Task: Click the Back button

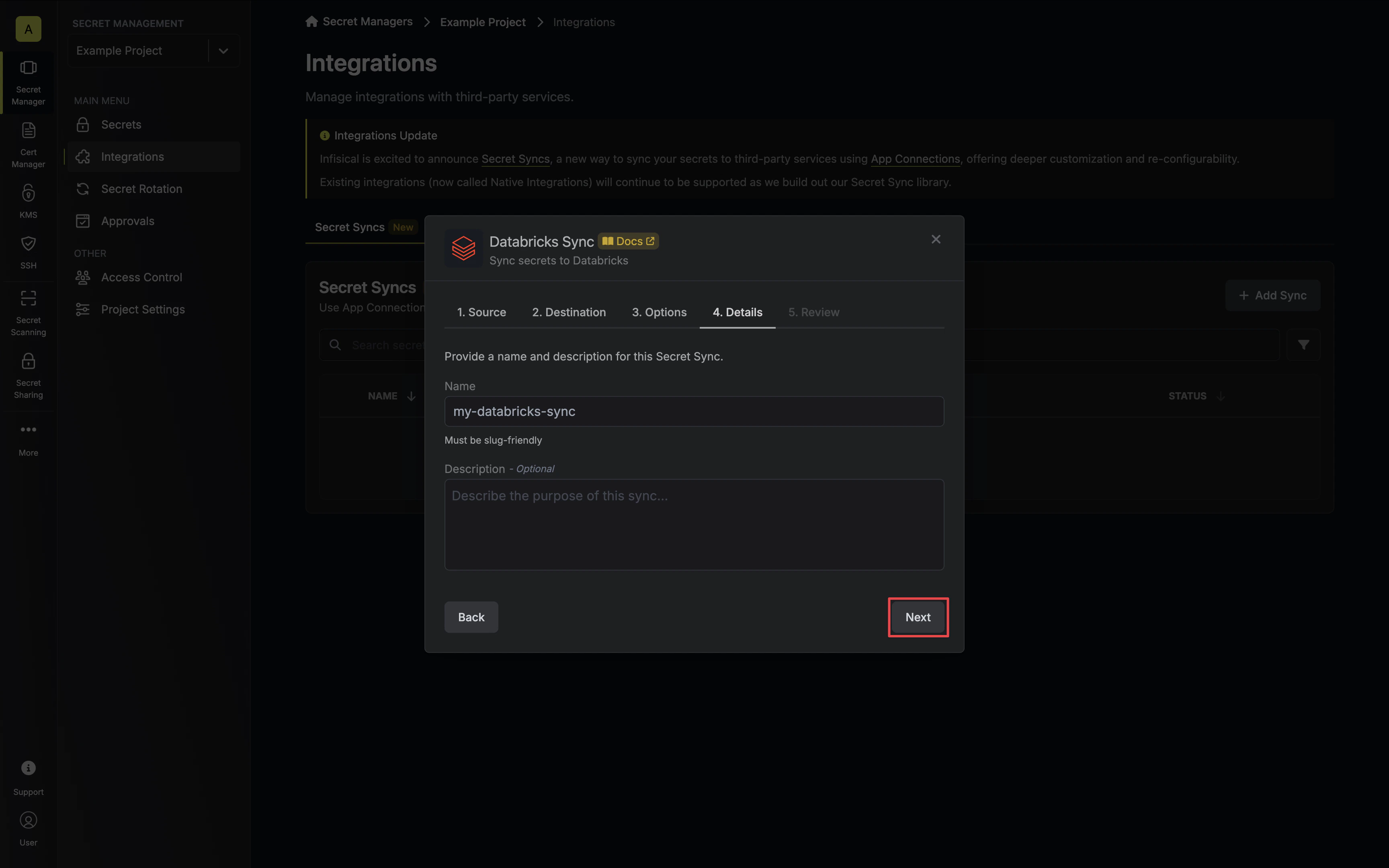Action: tap(471, 617)
